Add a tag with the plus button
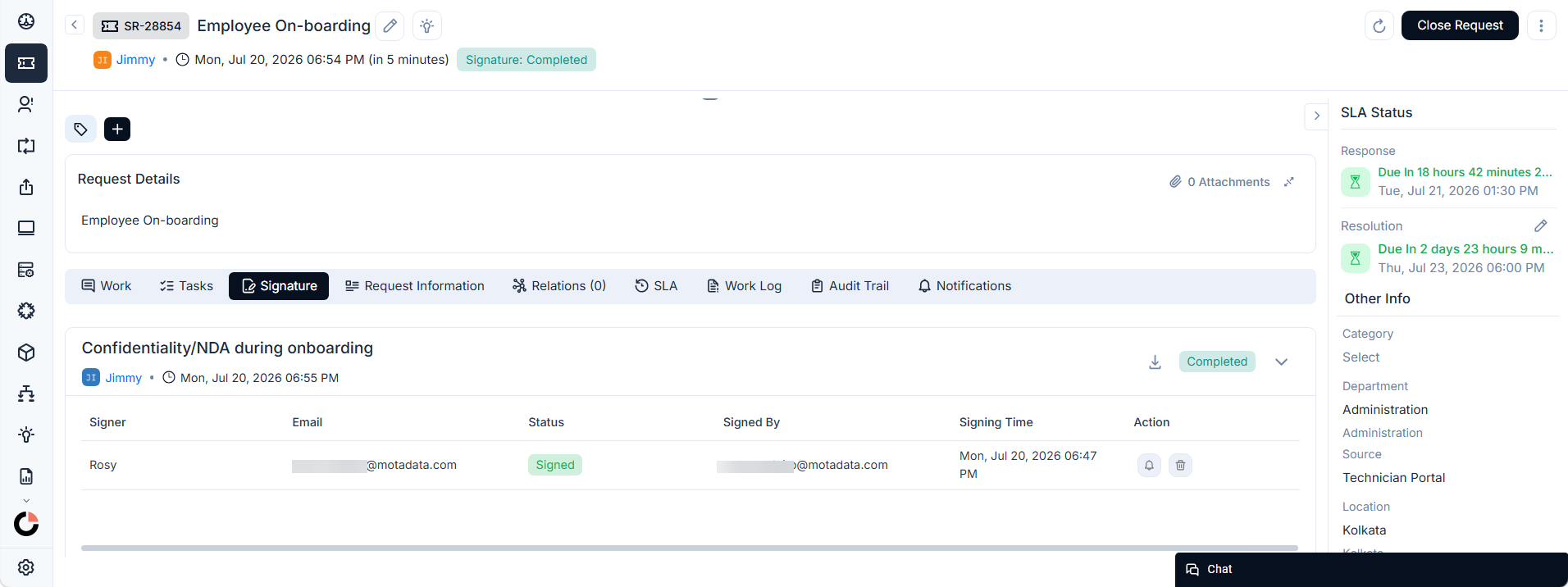Screen dimensions: 1568x587 [117, 129]
